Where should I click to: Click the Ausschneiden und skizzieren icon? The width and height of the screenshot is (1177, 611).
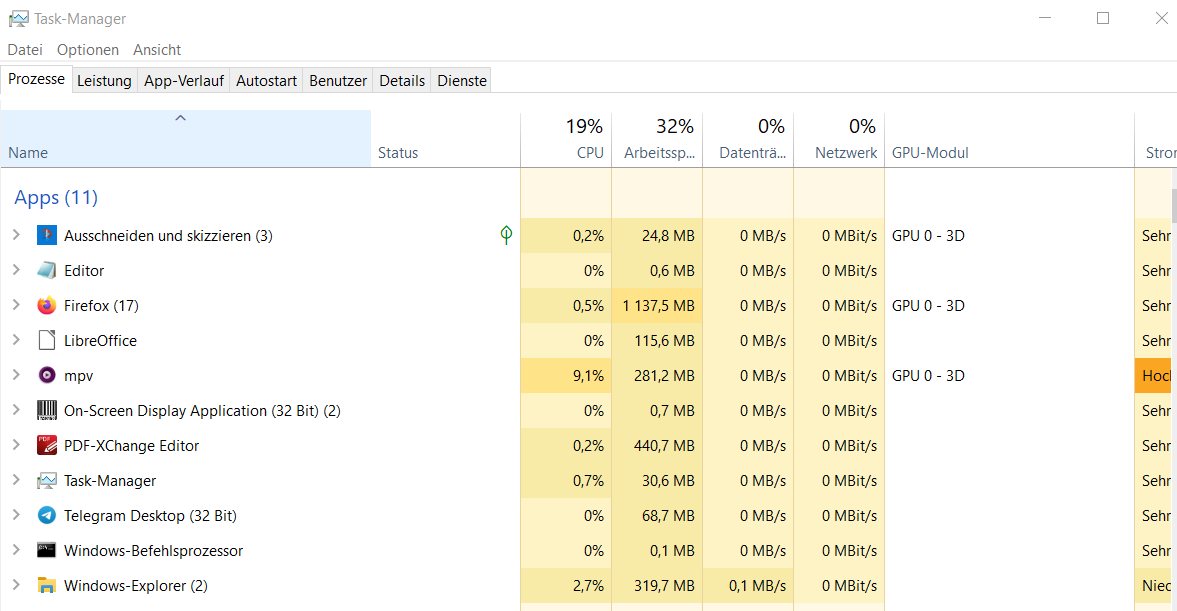pos(47,236)
